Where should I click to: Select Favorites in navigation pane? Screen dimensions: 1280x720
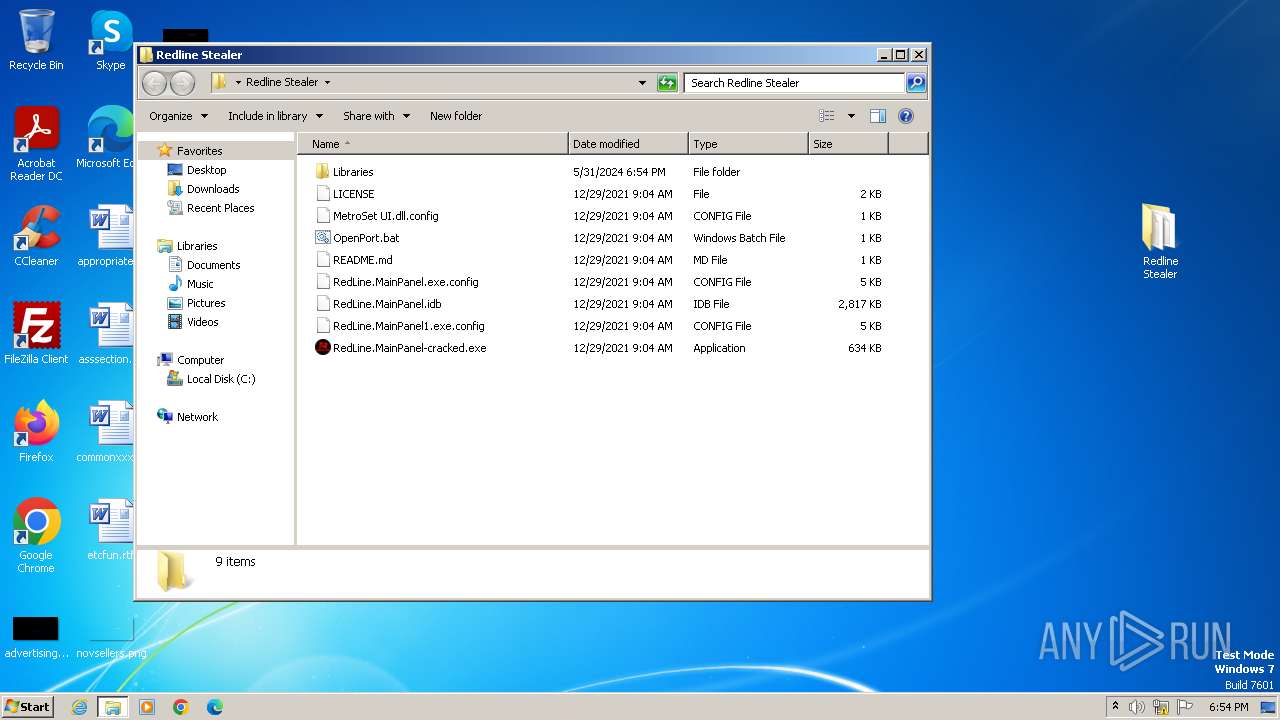pos(199,151)
